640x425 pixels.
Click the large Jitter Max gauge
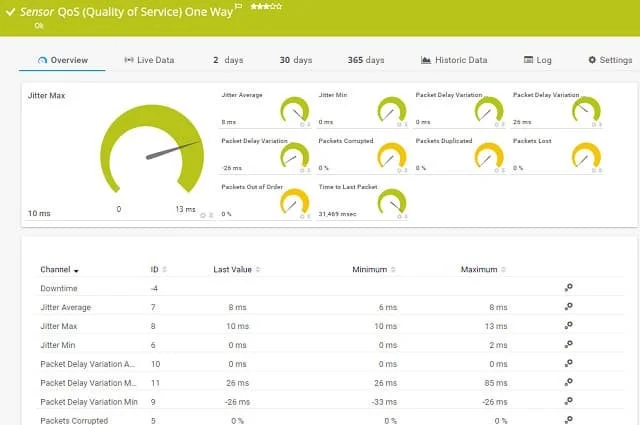coord(151,150)
